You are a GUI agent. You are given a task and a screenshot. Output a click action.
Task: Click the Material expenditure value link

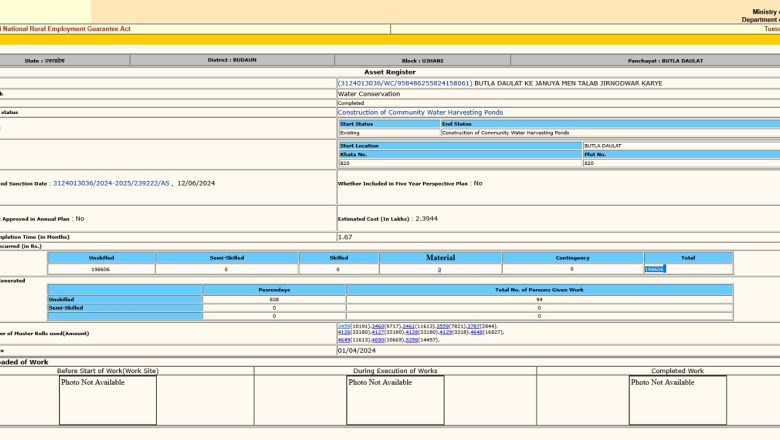coord(439,269)
